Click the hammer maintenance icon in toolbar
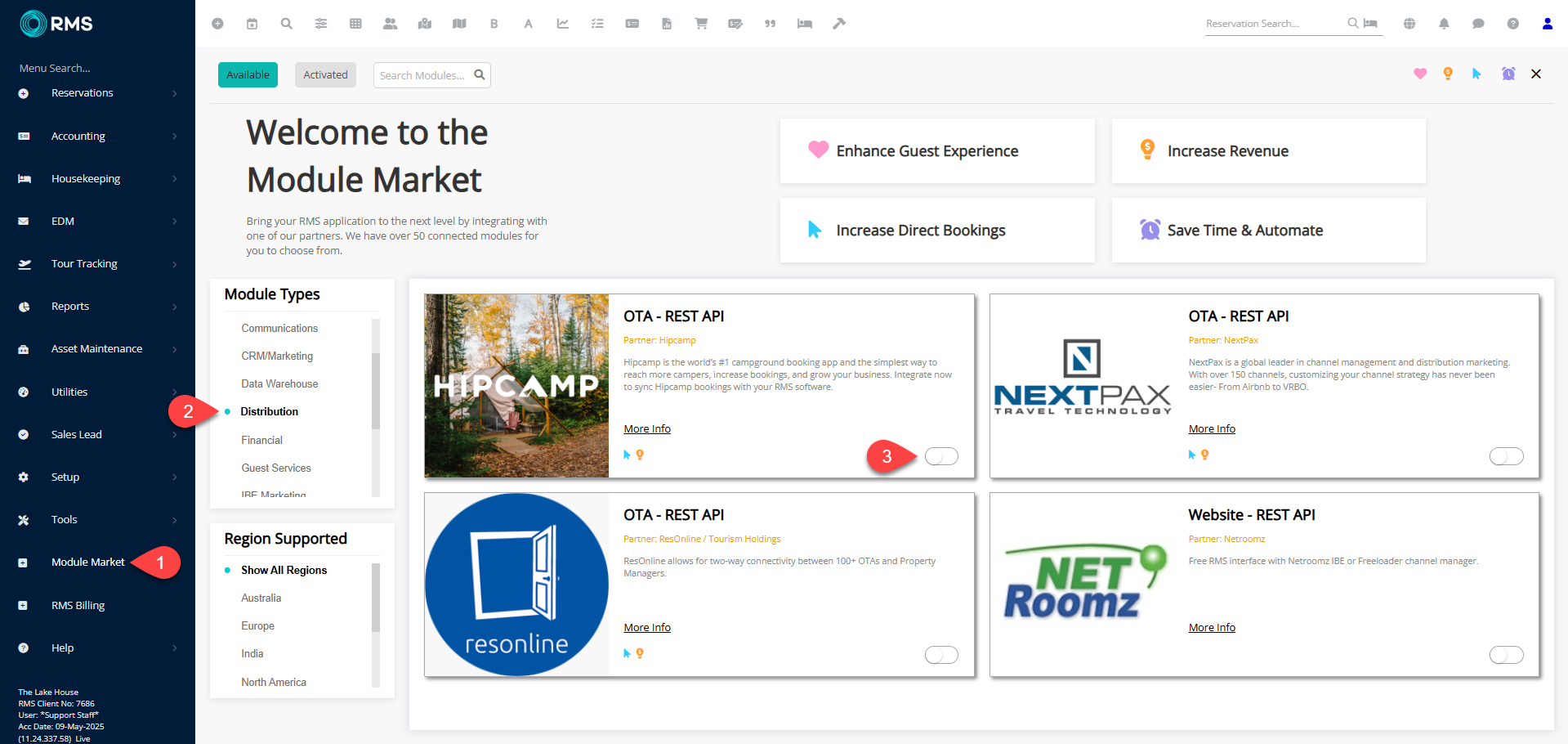This screenshot has height=744, width=1568. click(839, 24)
